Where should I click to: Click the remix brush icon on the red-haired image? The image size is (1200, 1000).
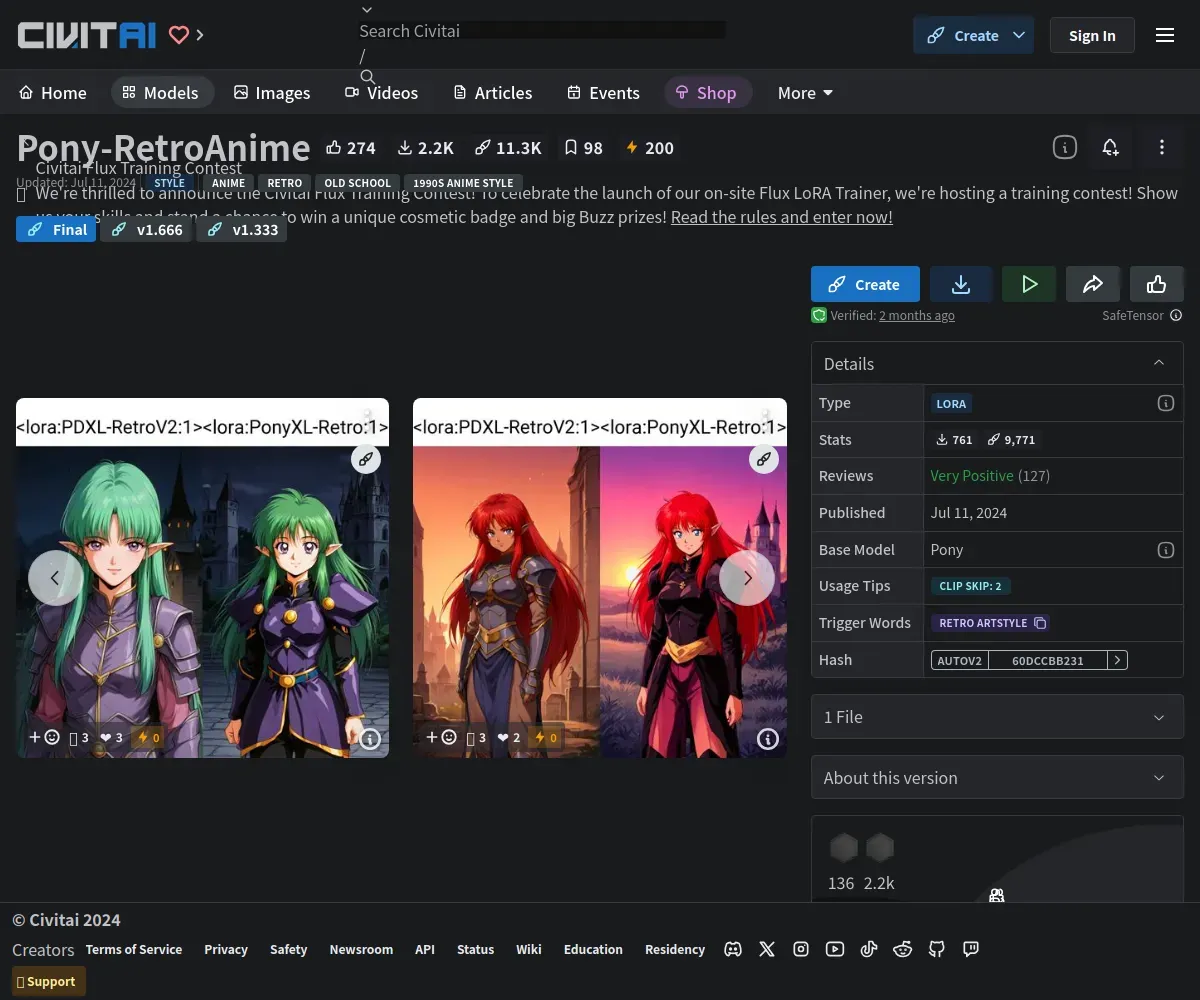[x=764, y=459]
